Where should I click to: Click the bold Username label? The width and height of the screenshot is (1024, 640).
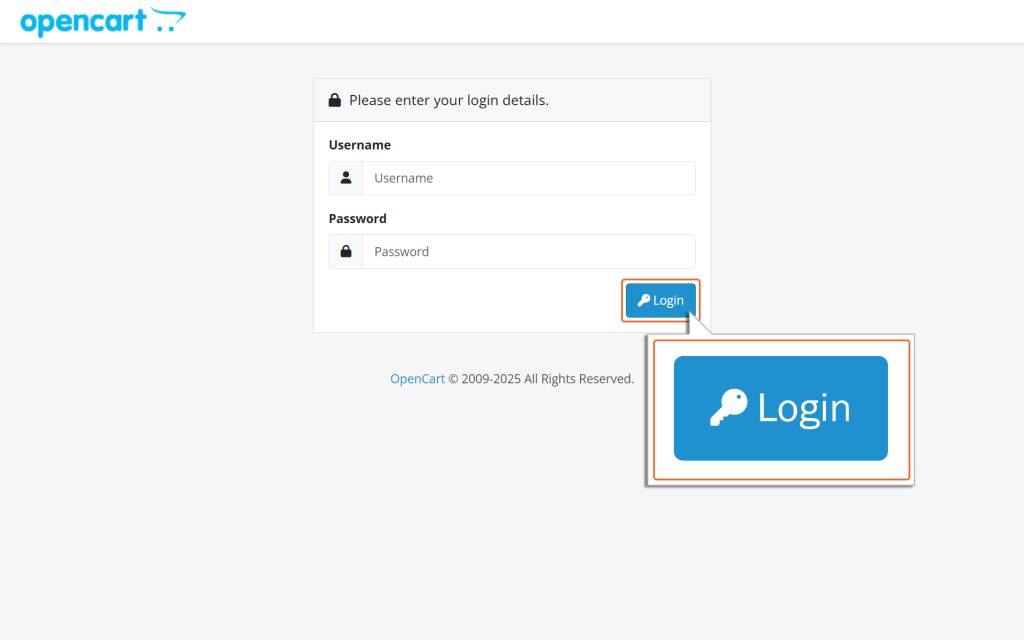click(359, 145)
